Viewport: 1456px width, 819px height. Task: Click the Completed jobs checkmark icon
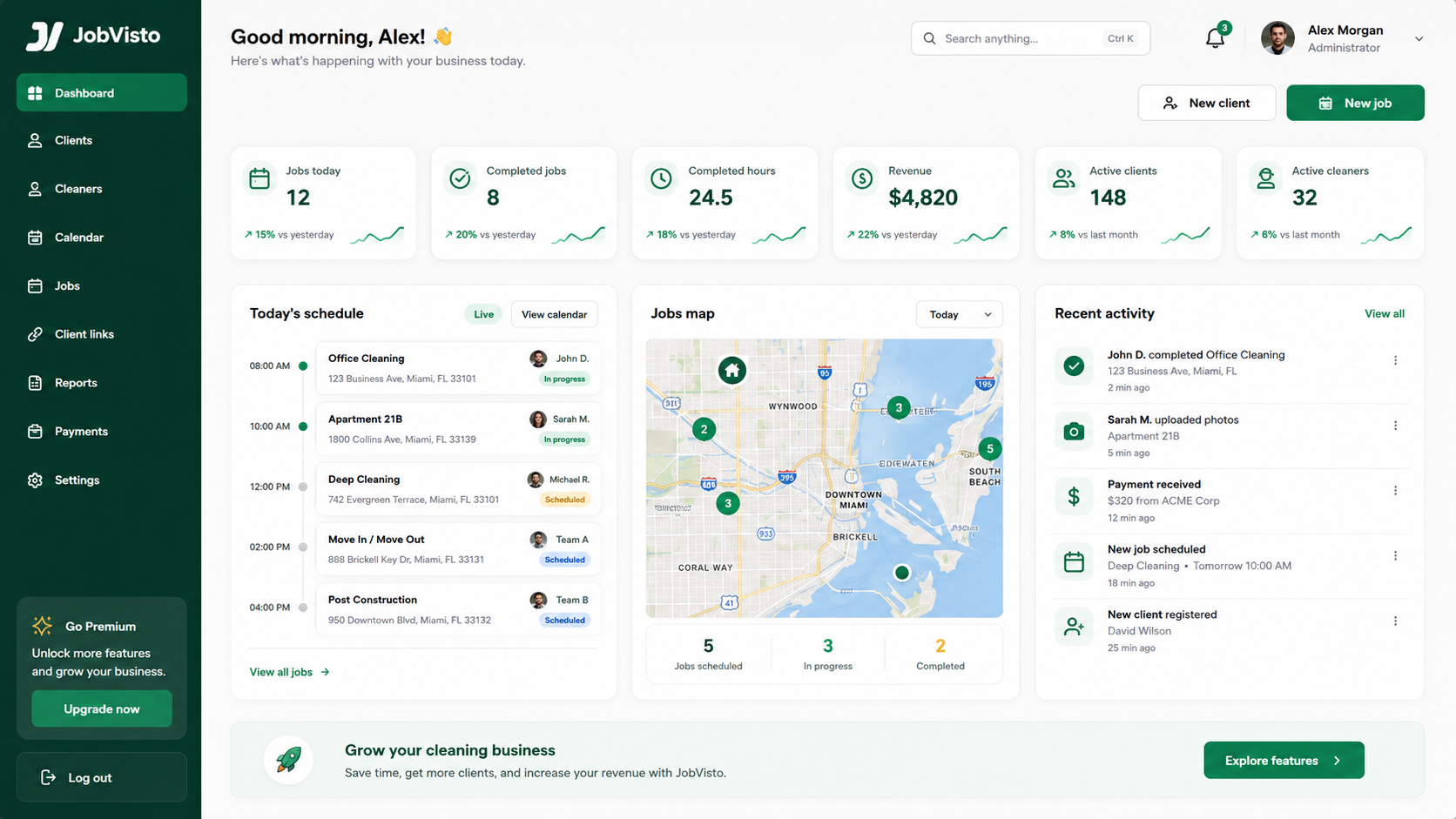point(460,178)
